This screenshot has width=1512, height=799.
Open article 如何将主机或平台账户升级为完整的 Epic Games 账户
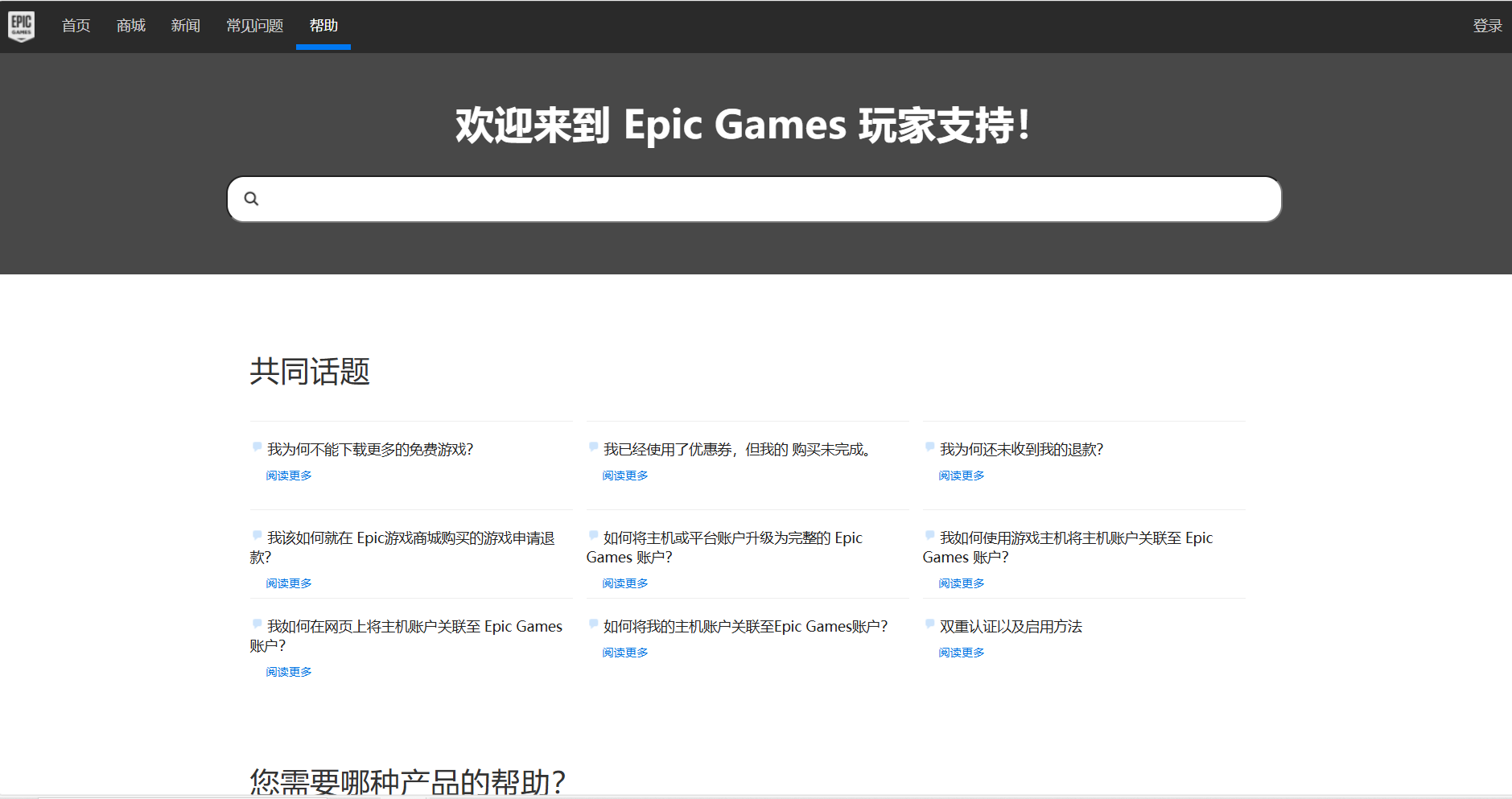tap(732, 538)
